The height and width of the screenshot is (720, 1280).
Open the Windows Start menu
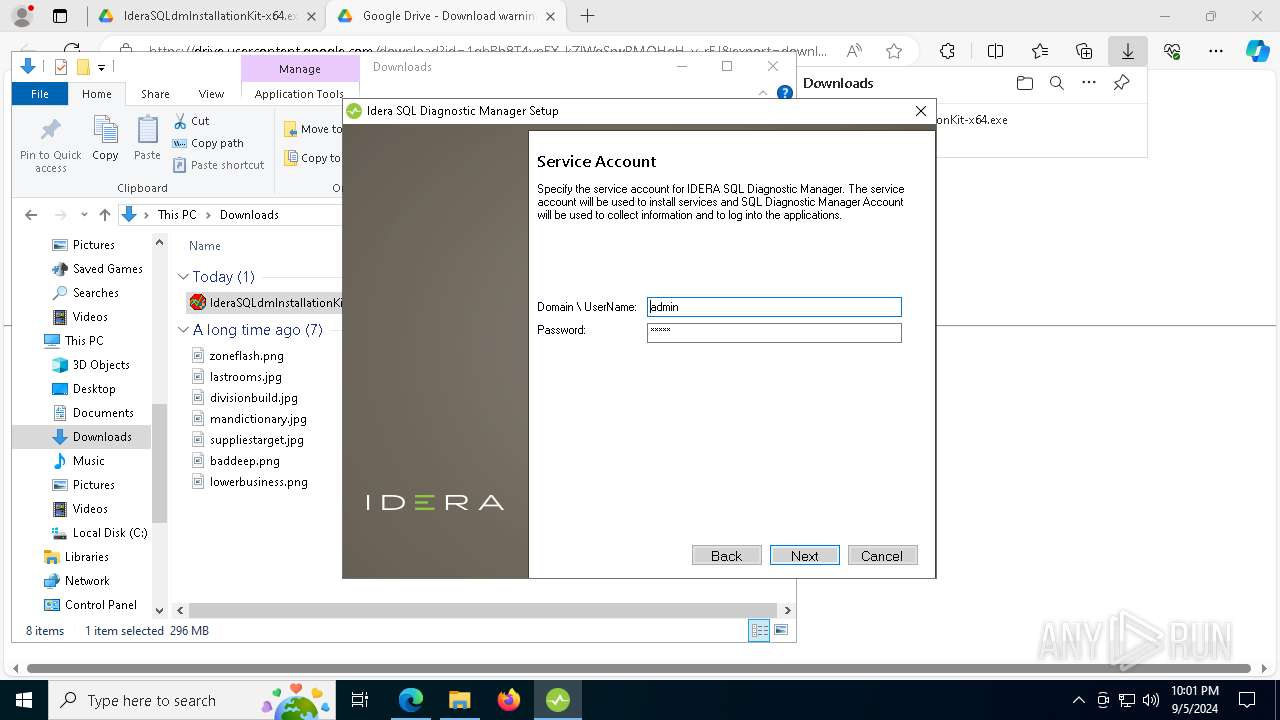pyautogui.click(x=23, y=700)
